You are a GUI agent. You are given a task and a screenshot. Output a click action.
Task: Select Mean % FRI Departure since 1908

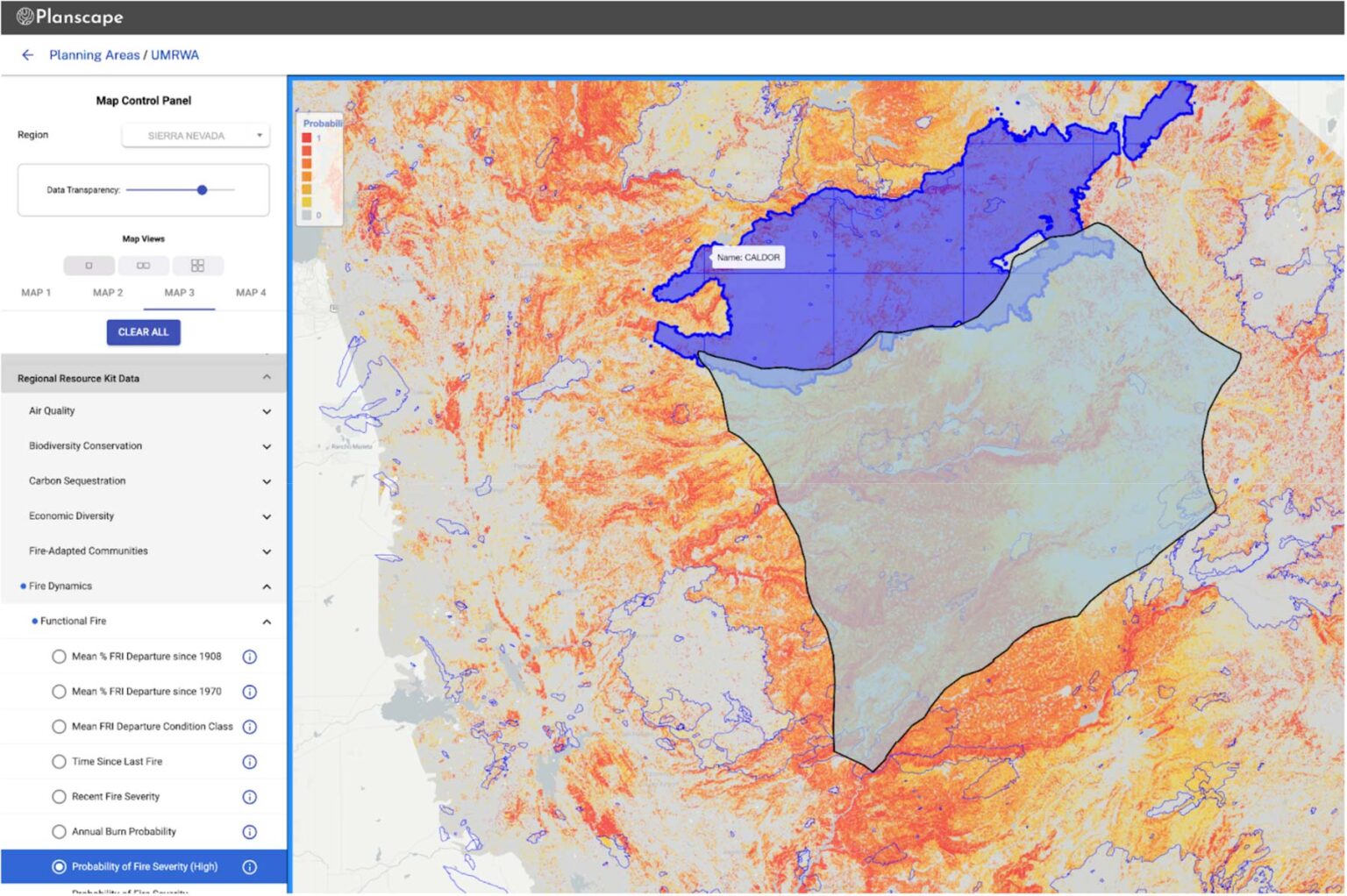[x=59, y=656]
